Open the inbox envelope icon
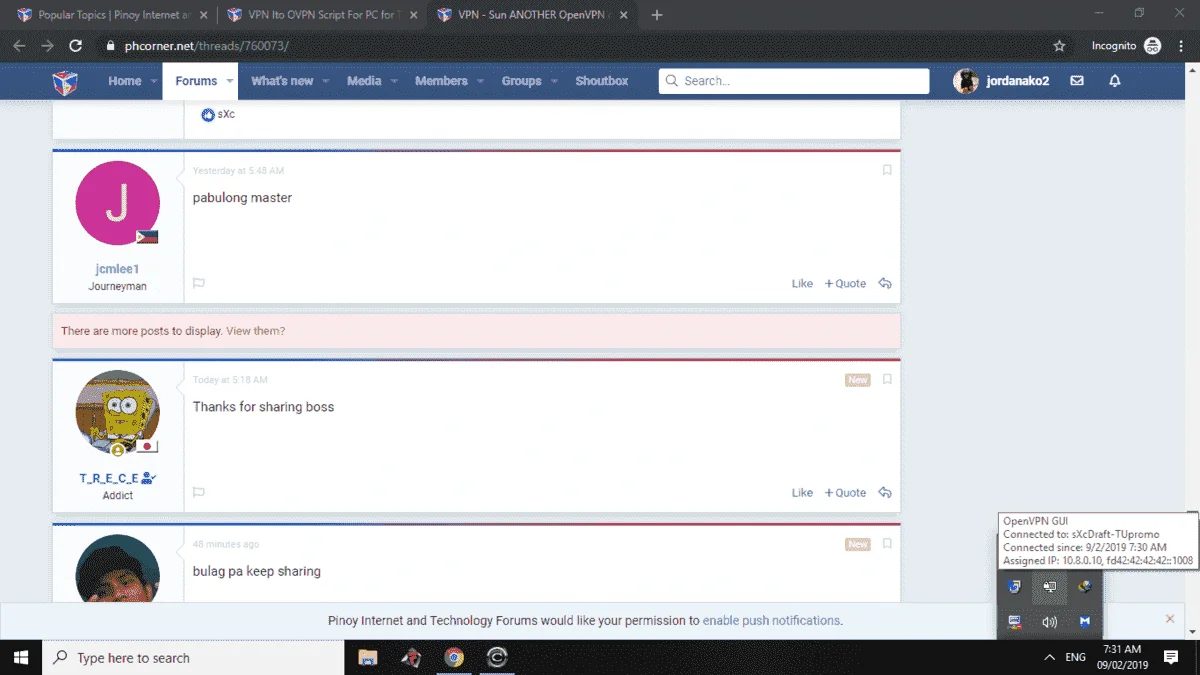The image size is (1200, 675). point(1077,81)
